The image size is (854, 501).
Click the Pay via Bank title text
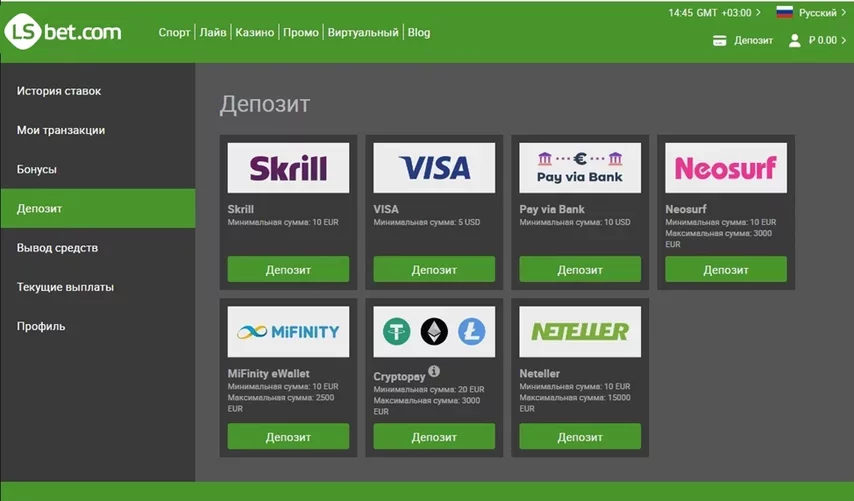(x=552, y=209)
